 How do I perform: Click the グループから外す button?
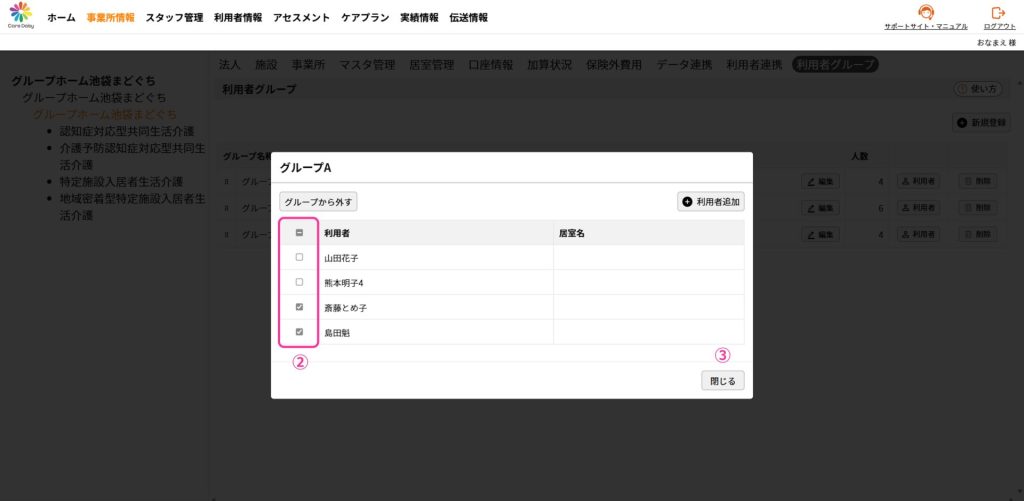click(318, 201)
